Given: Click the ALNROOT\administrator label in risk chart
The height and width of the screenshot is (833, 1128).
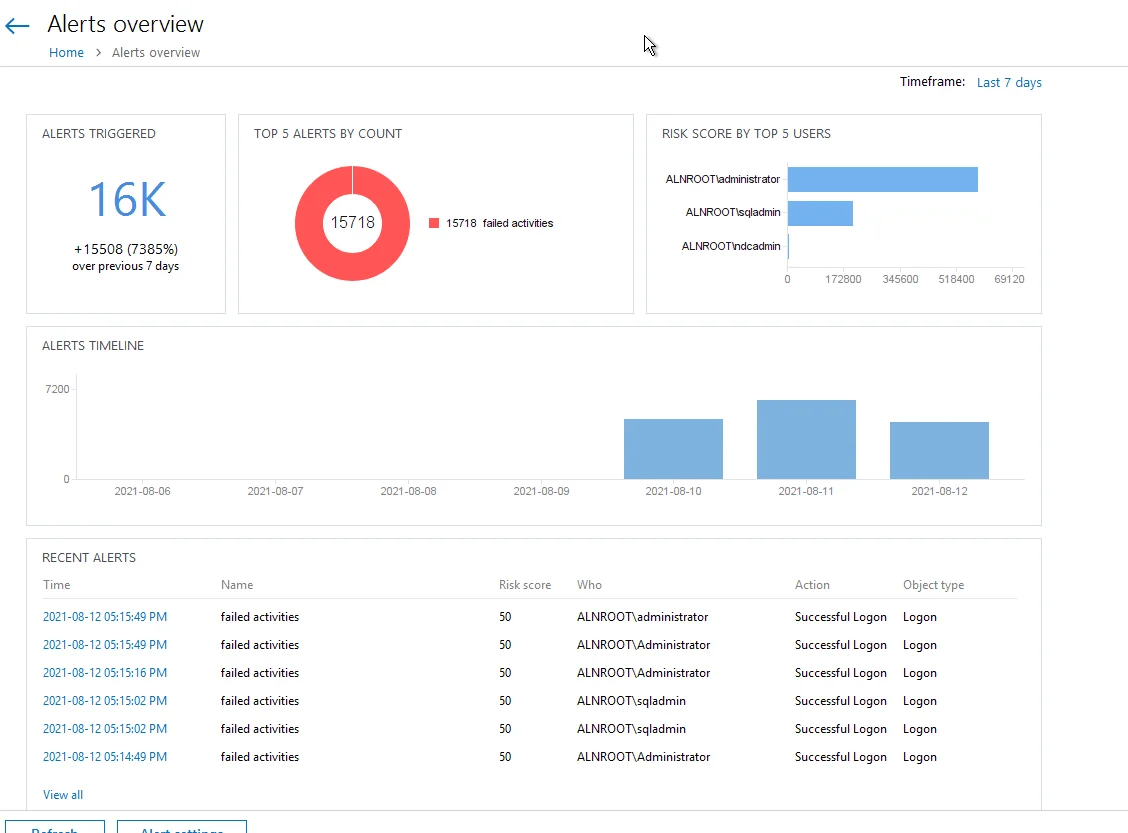Looking at the screenshot, I should [722, 179].
